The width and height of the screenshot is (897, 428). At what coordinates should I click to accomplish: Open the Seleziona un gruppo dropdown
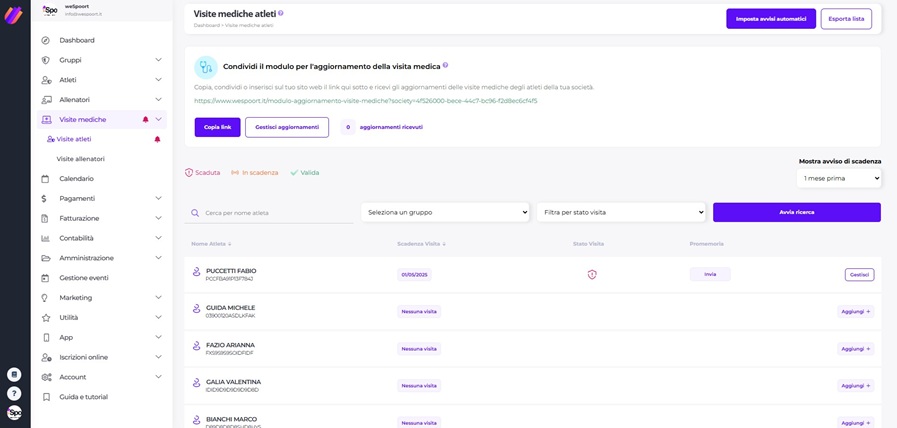tap(445, 212)
